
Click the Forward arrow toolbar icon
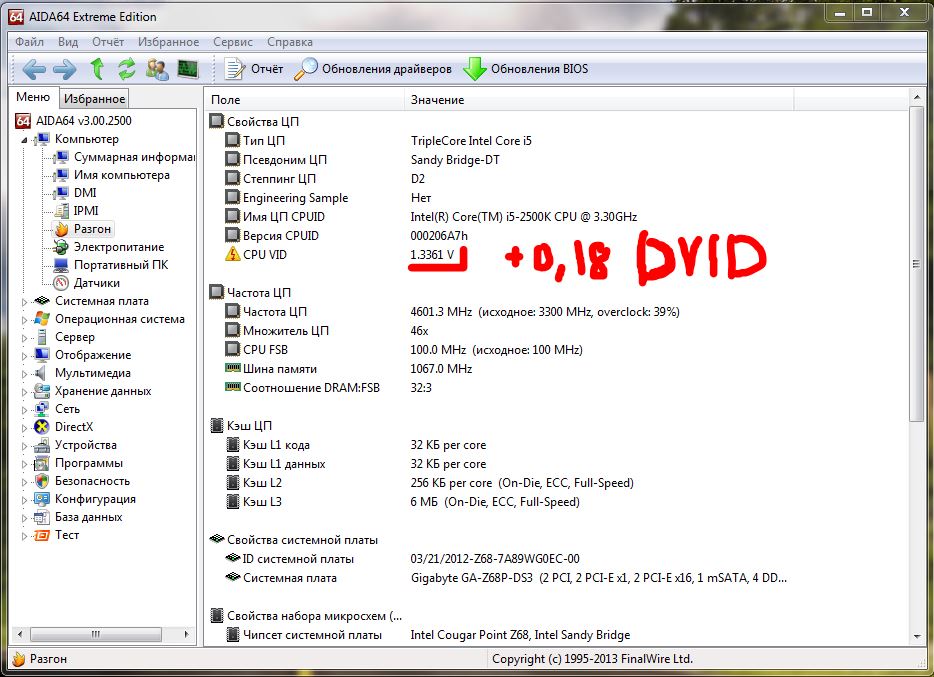(65, 69)
